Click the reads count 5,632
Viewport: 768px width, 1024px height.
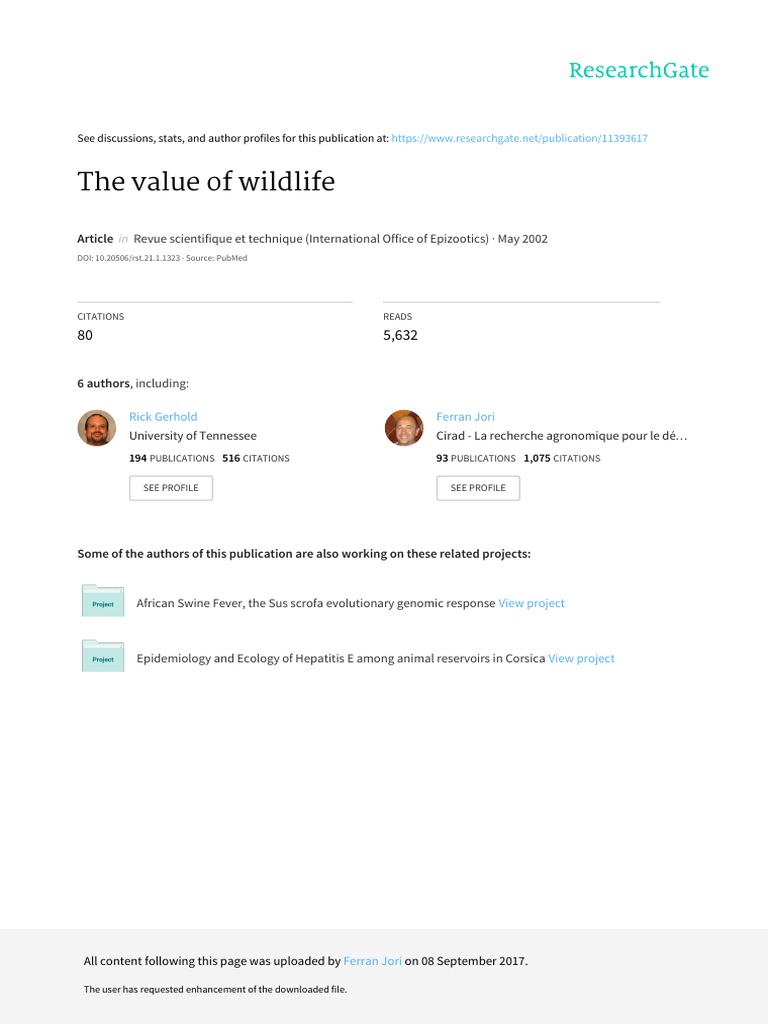coord(400,335)
